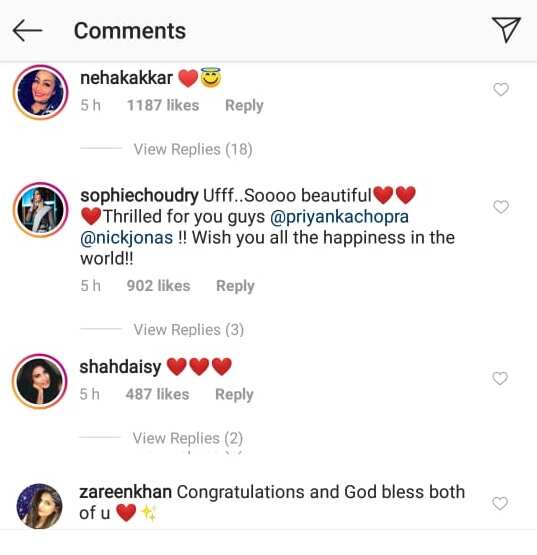Screen dimensions: 537x555
Task: Open the direct message paper plane icon
Action: [506, 30]
